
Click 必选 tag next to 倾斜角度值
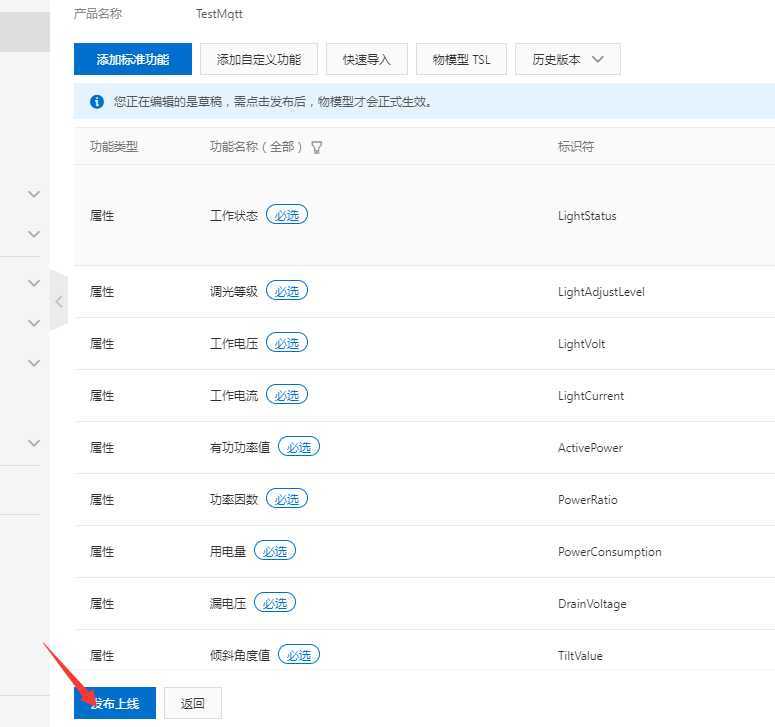point(299,655)
